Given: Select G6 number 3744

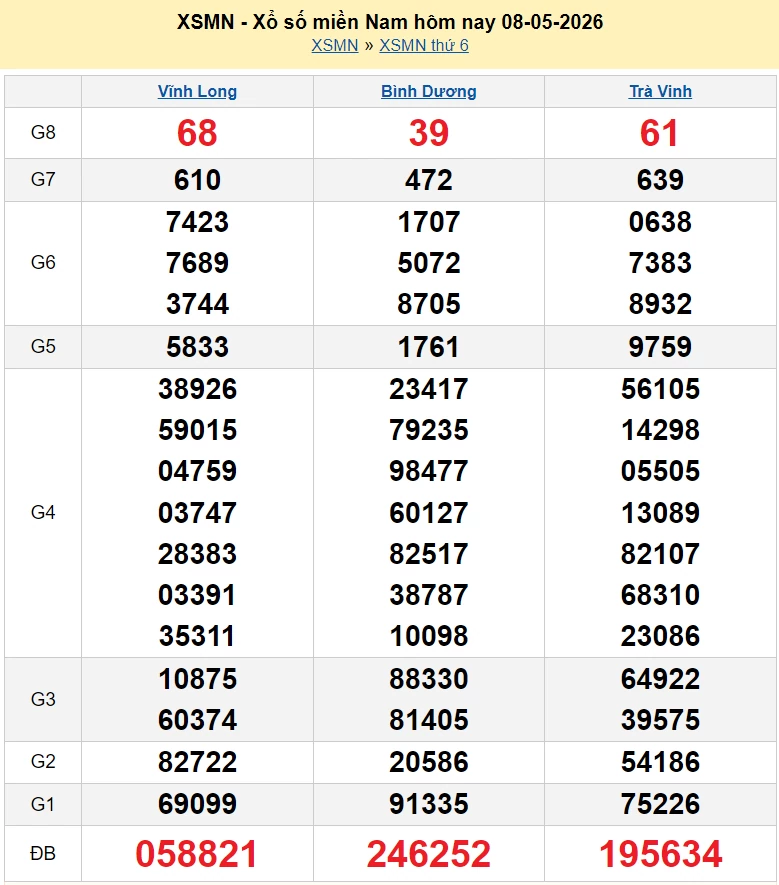Looking at the screenshot, I should click(197, 304).
